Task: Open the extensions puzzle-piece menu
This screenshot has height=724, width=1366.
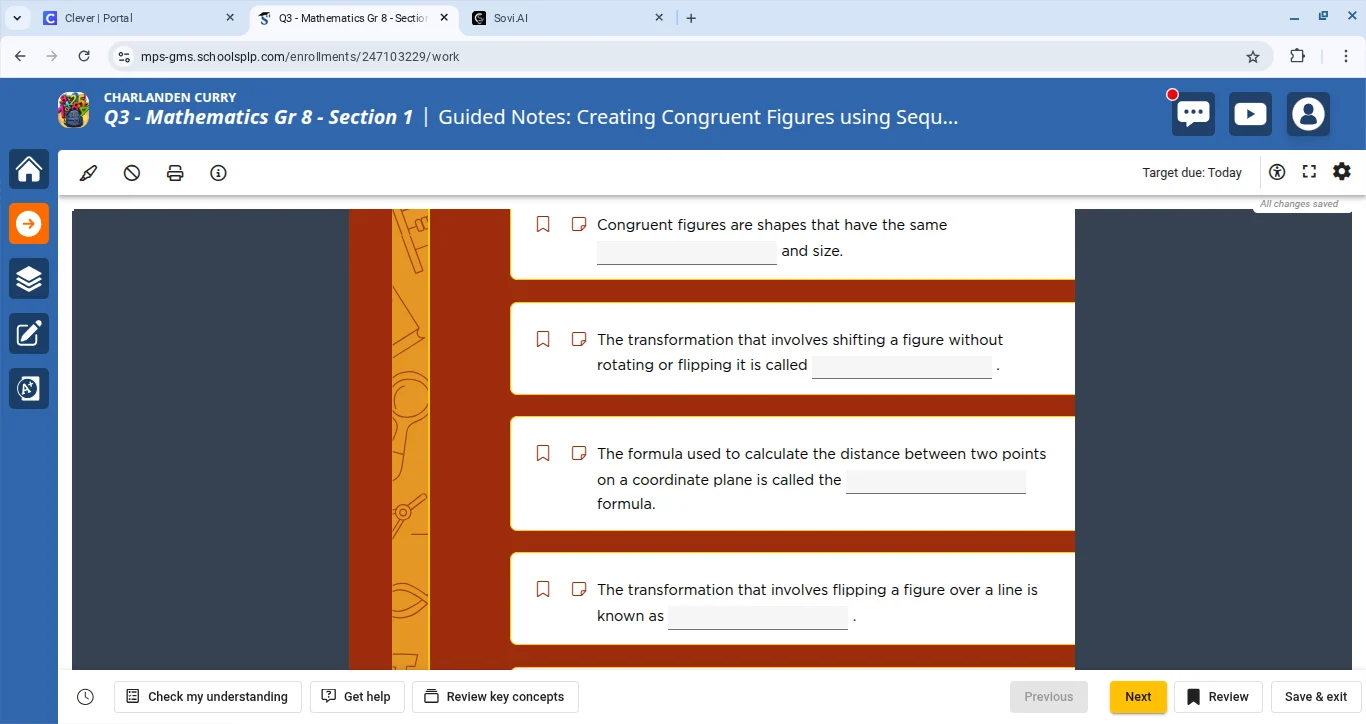Action: (x=1297, y=56)
